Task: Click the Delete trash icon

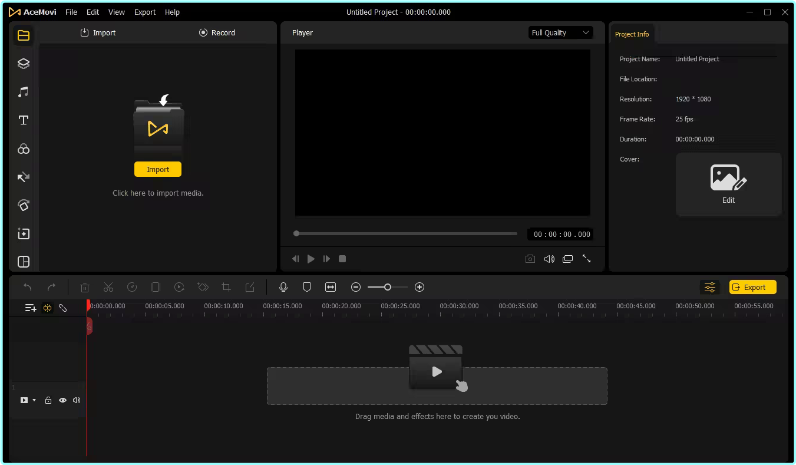Action: (x=85, y=287)
